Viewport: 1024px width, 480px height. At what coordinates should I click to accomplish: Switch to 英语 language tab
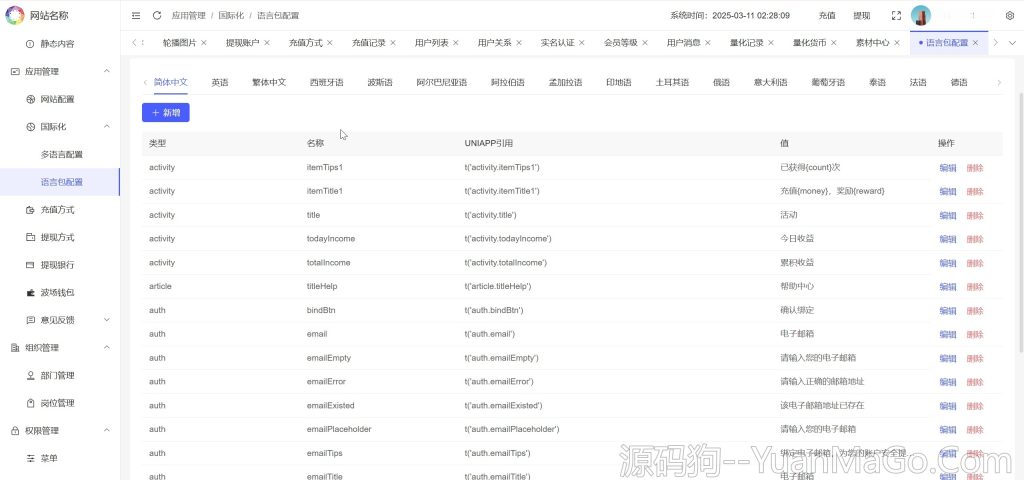[x=220, y=82]
